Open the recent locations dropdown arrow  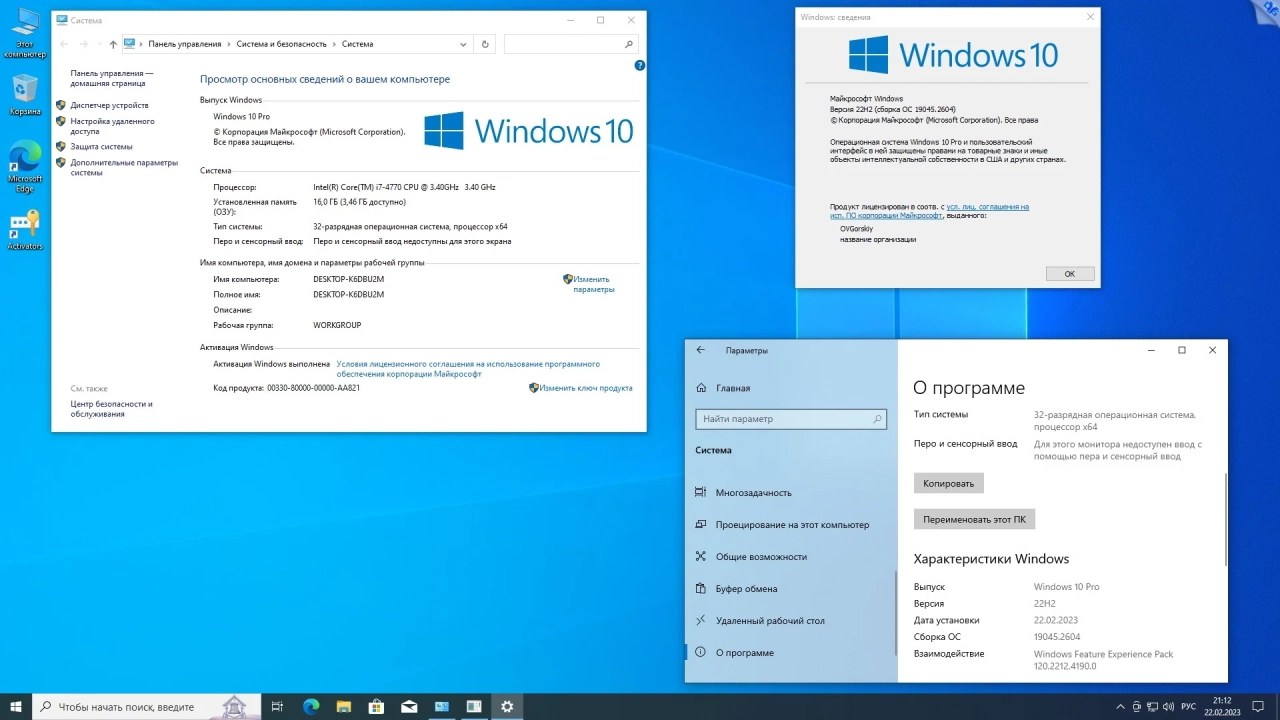(99, 44)
